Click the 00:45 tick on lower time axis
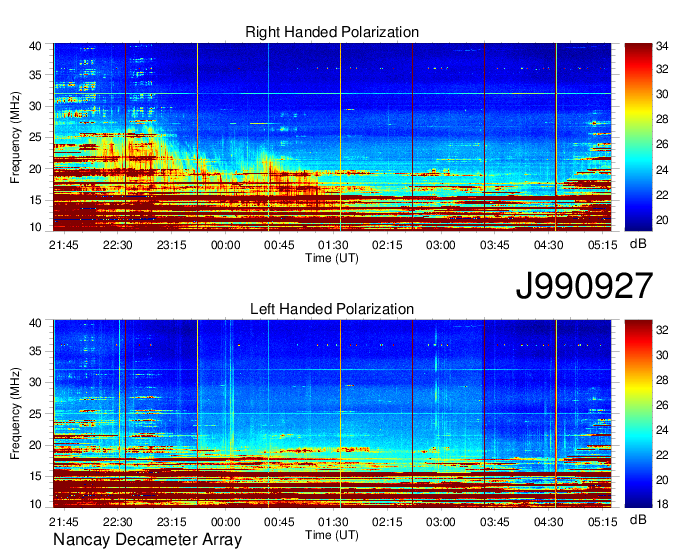 279,522
